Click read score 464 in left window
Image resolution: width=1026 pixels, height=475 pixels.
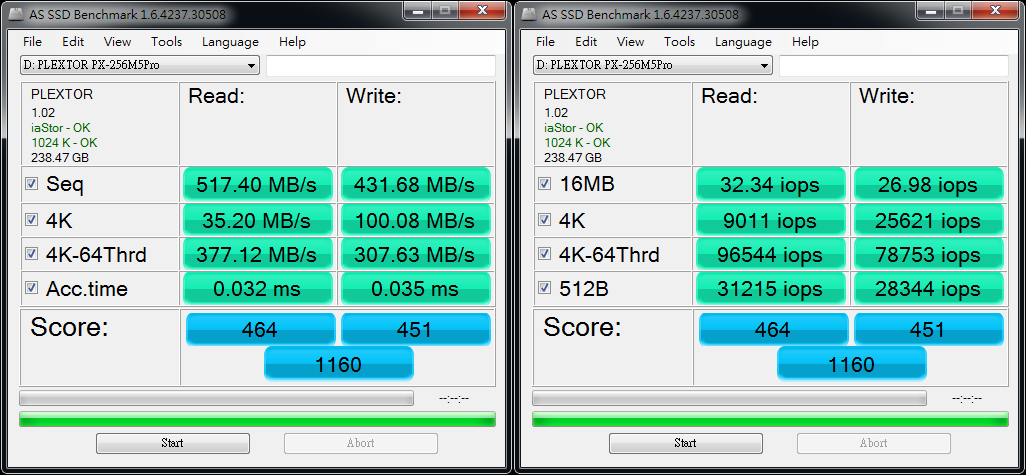point(260,329)
